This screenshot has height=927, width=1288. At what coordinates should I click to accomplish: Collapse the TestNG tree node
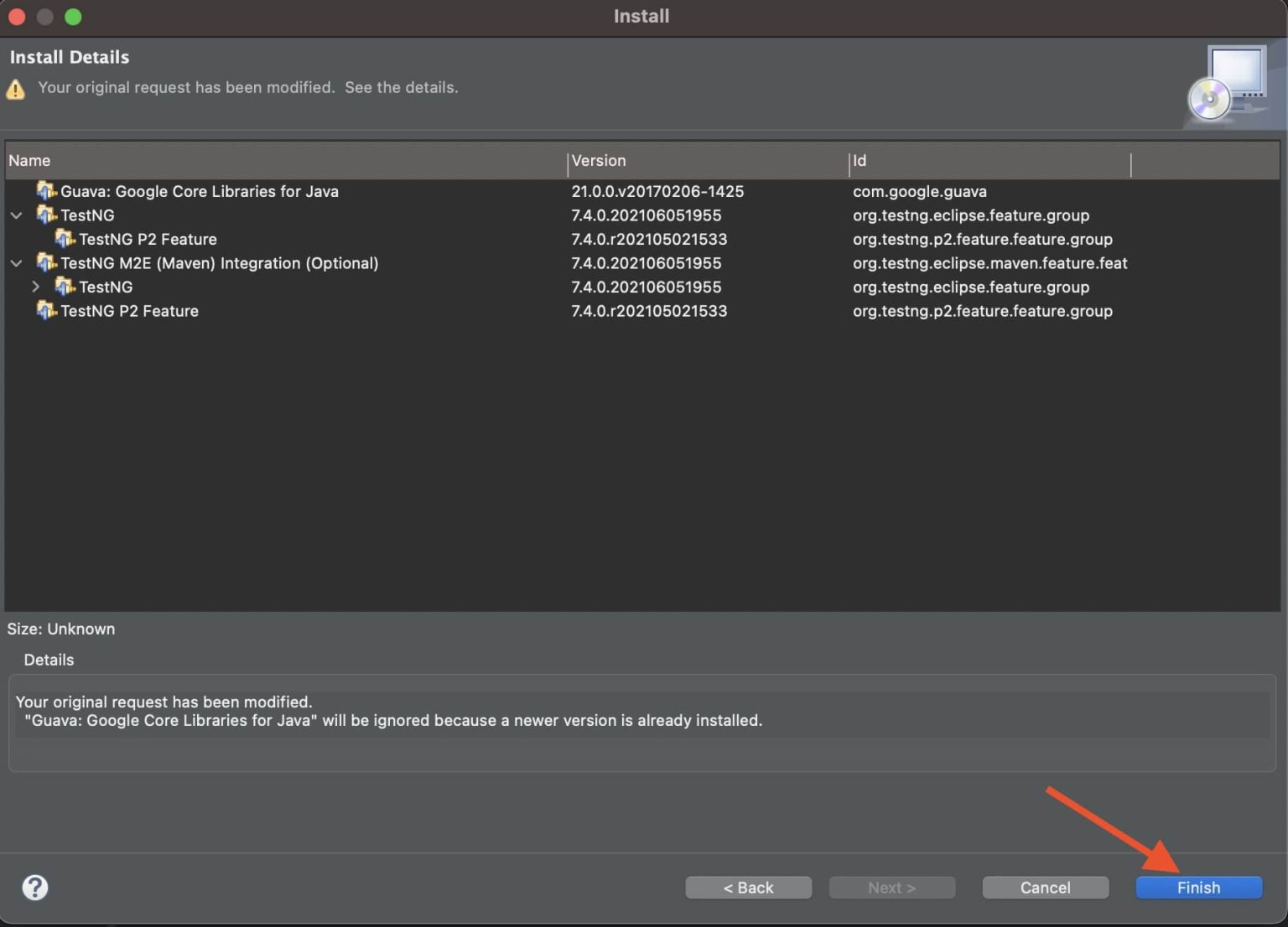(16, 215)
